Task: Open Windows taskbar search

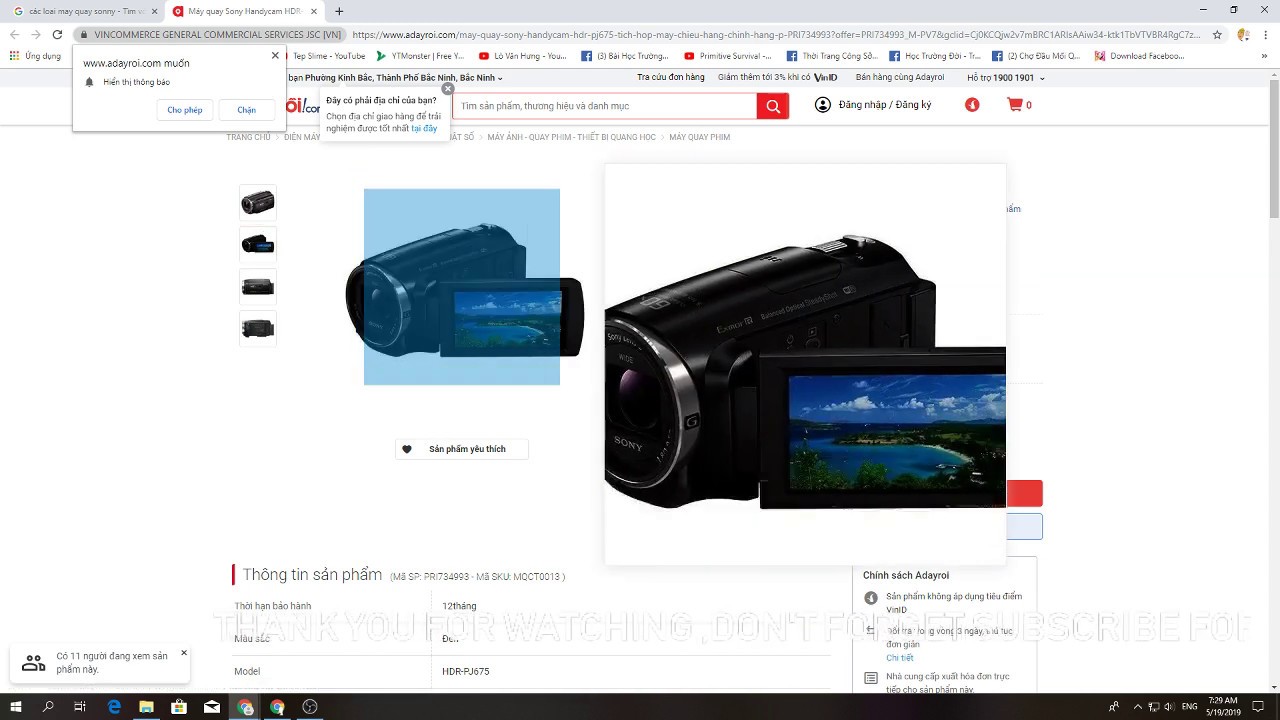Action: (x=48, y=706)
